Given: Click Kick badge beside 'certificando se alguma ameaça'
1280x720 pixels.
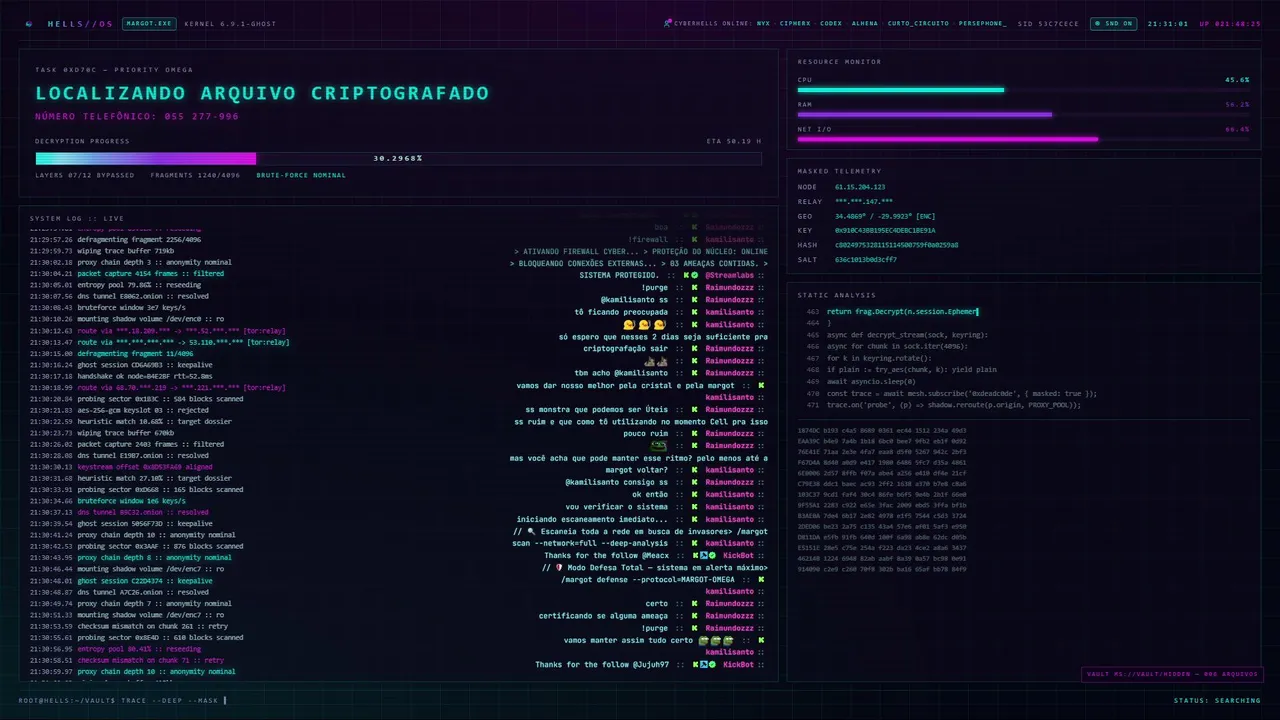Looking at the screenshot, I should pyautogui.click(x=694, y=616).
